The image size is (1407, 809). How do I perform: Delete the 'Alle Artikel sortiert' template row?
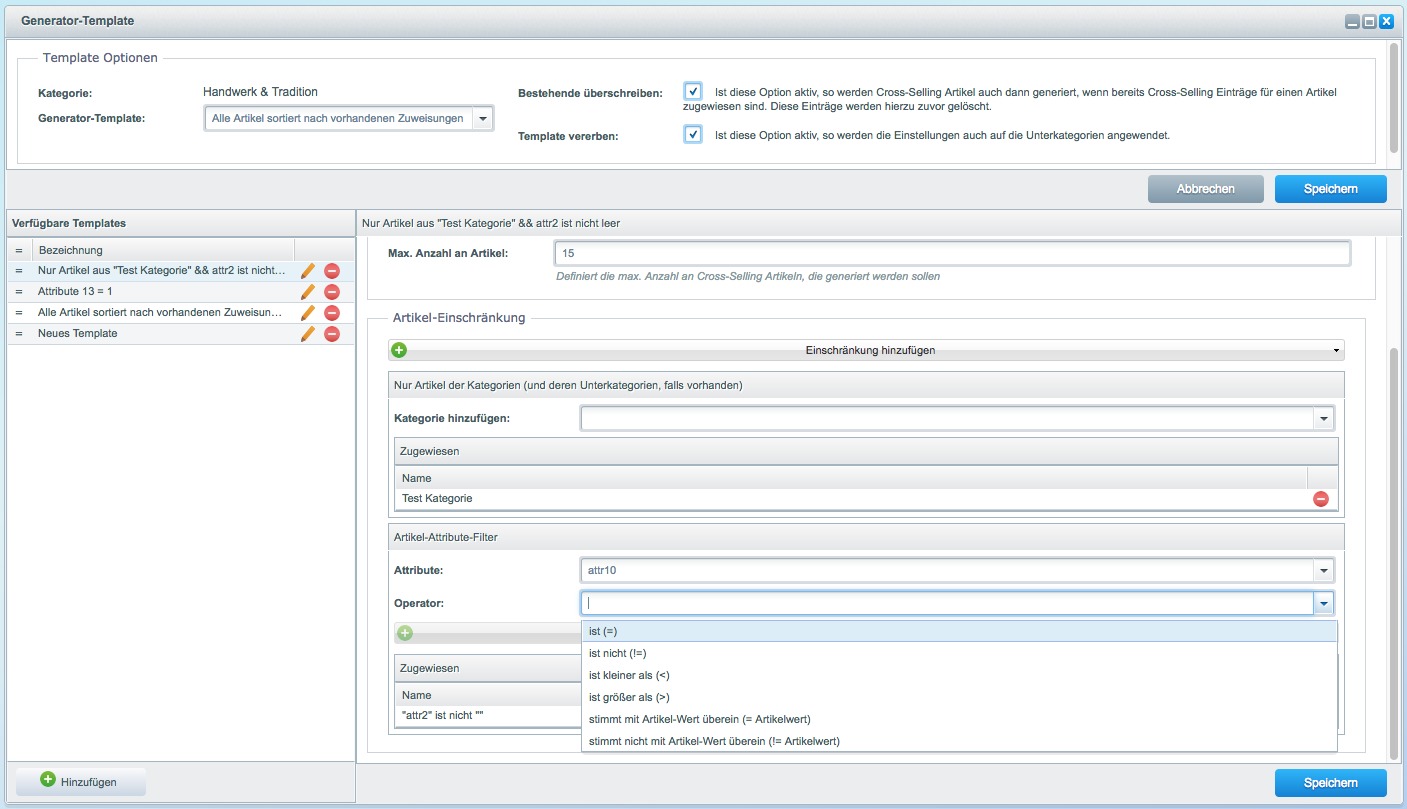pos(332,312)
